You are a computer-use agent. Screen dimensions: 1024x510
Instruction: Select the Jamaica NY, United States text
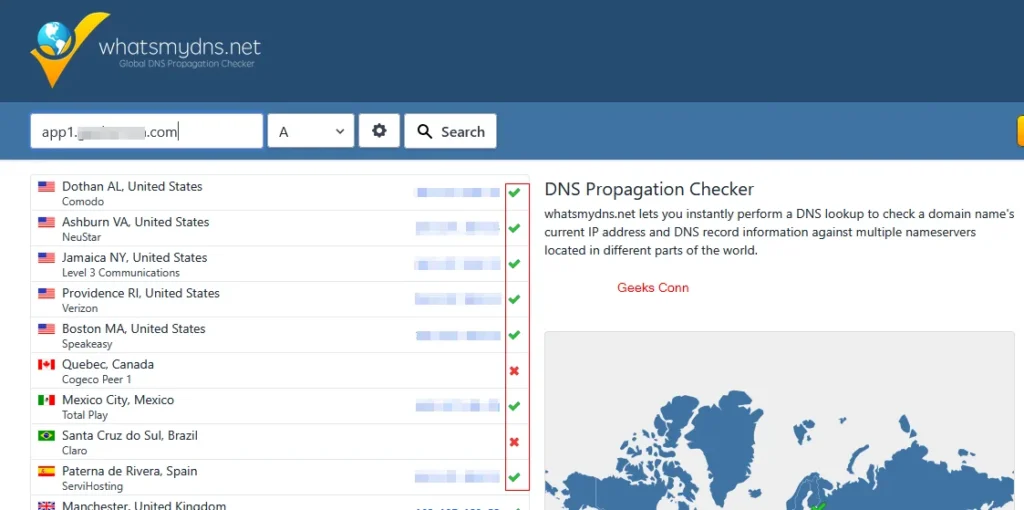135,257
